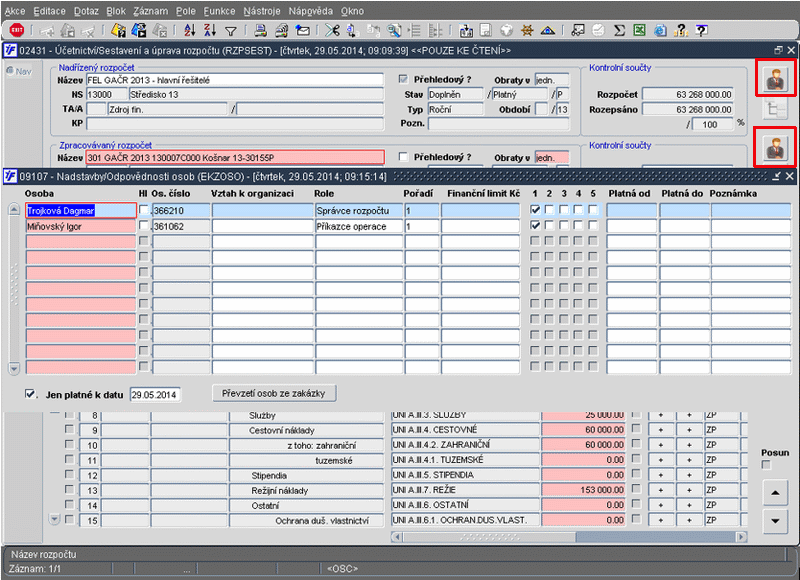
Task: Click 'Převzetí osob ze zakázky' button
Action: click(x=274, y=393)
